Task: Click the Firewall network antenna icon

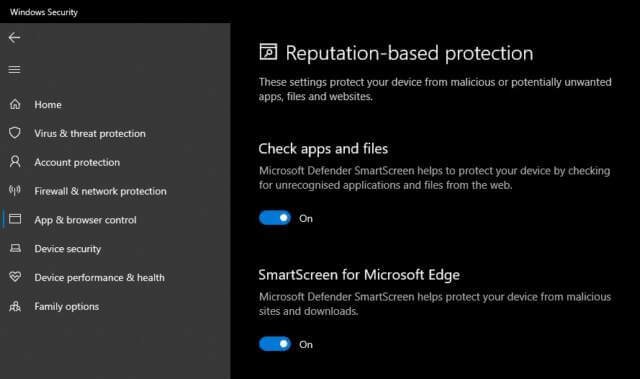Action: pos(15,190)
